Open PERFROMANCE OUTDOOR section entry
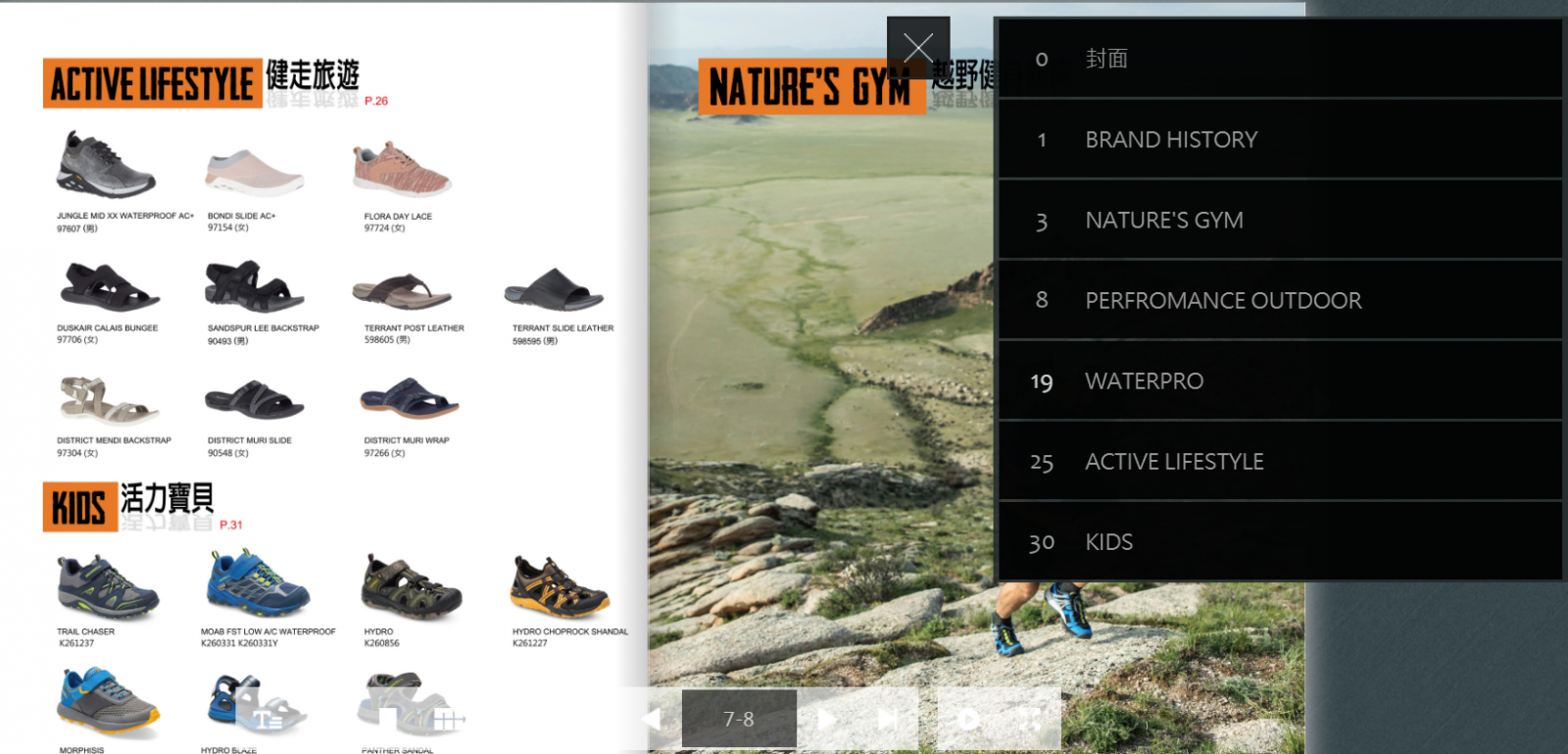The width and height of the screenshot is (1568, 754). pos(1280,300)
